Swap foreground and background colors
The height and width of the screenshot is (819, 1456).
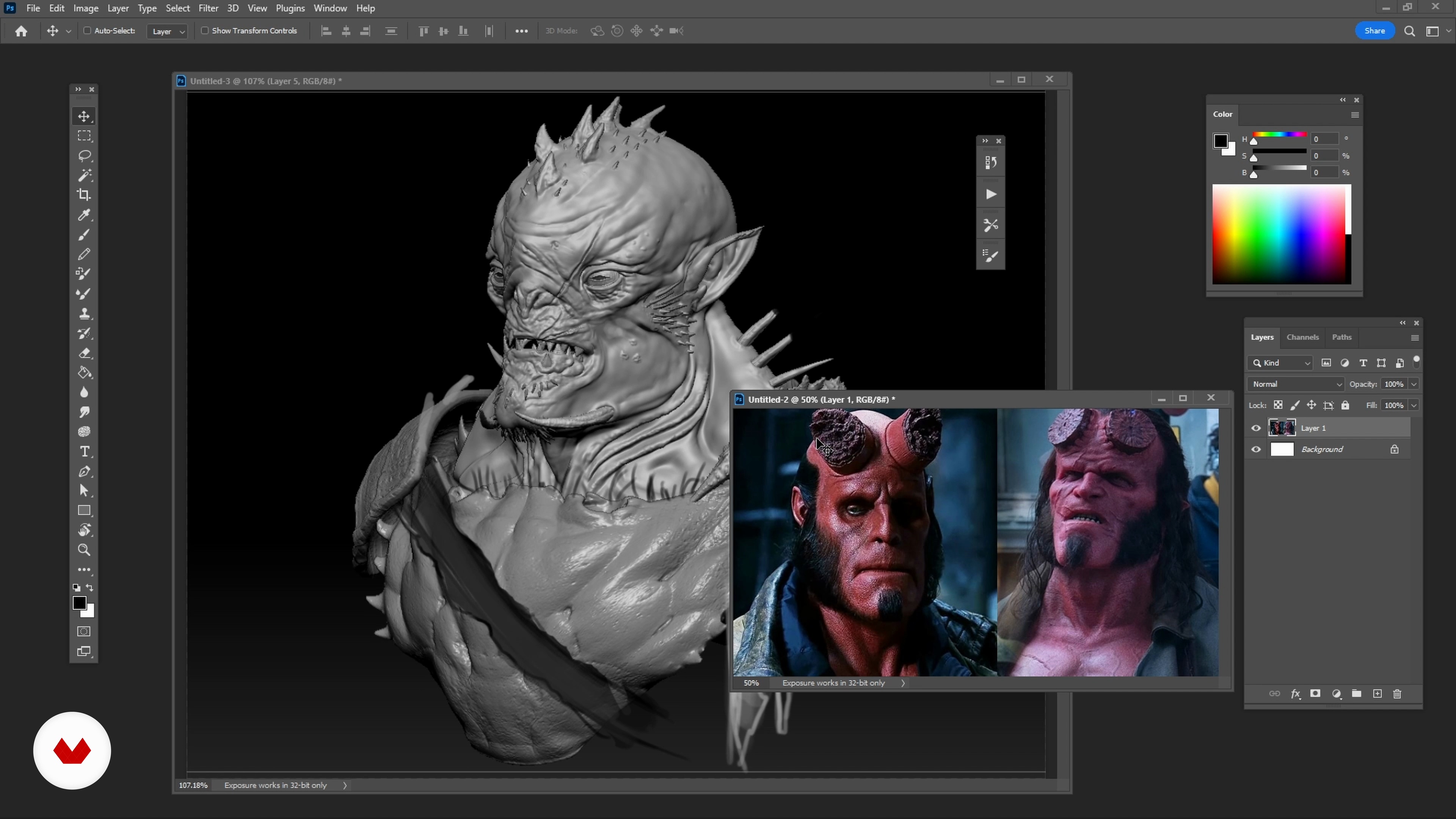pyautogui.click(x=90, y=588)
